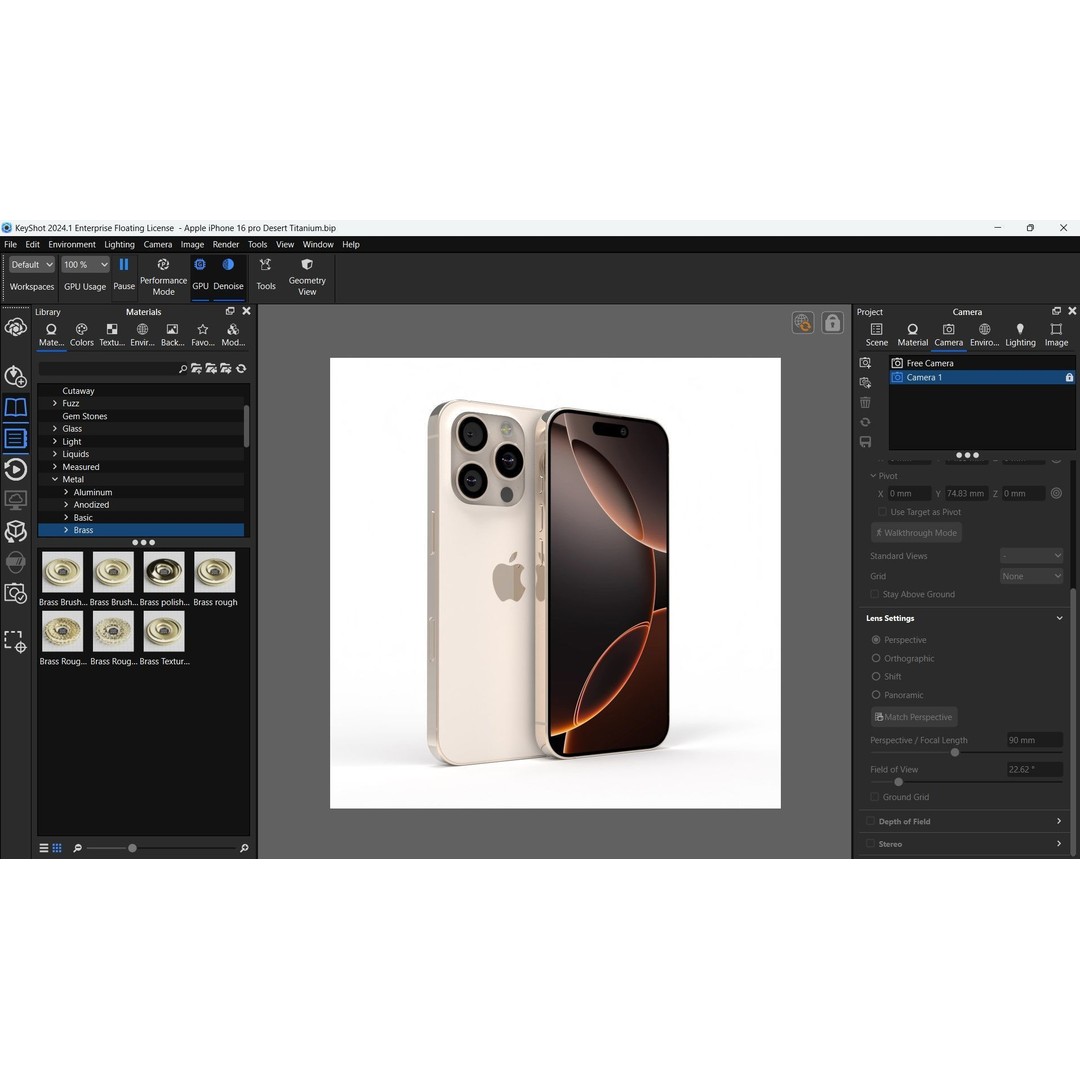
Task: Click the cloud library icon in left sidebar
Action: coord(15,327)
